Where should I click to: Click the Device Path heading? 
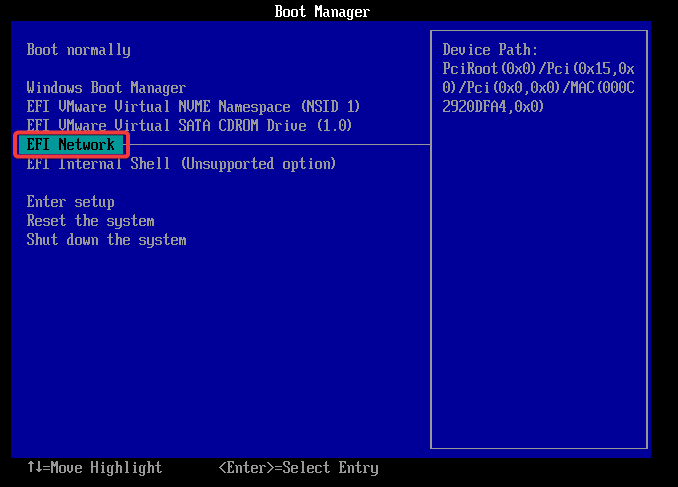point(490,50)
